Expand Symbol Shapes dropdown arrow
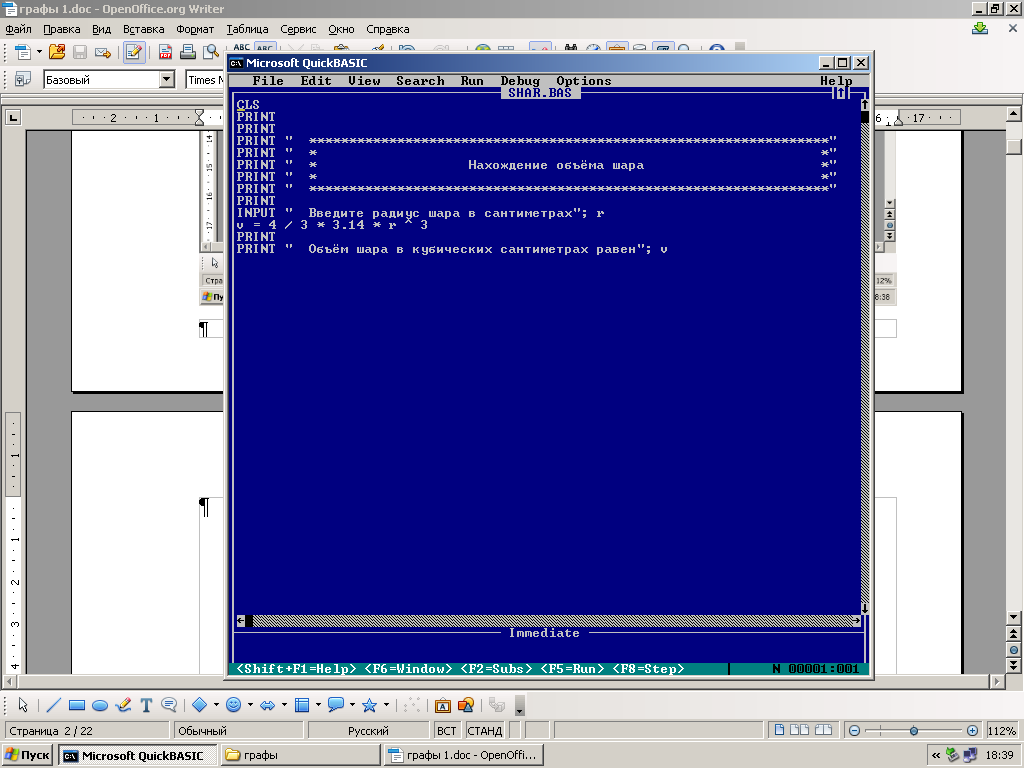Viewport: 1024px width, 768px height. pos(250,705)
